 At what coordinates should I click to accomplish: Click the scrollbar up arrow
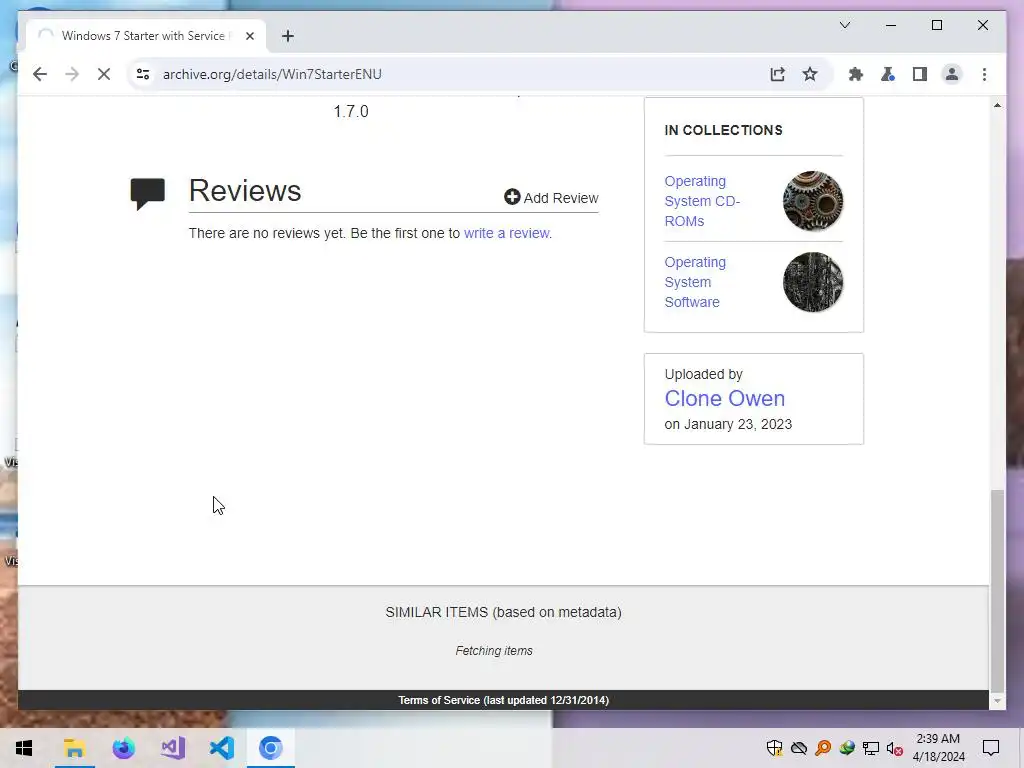997,105
